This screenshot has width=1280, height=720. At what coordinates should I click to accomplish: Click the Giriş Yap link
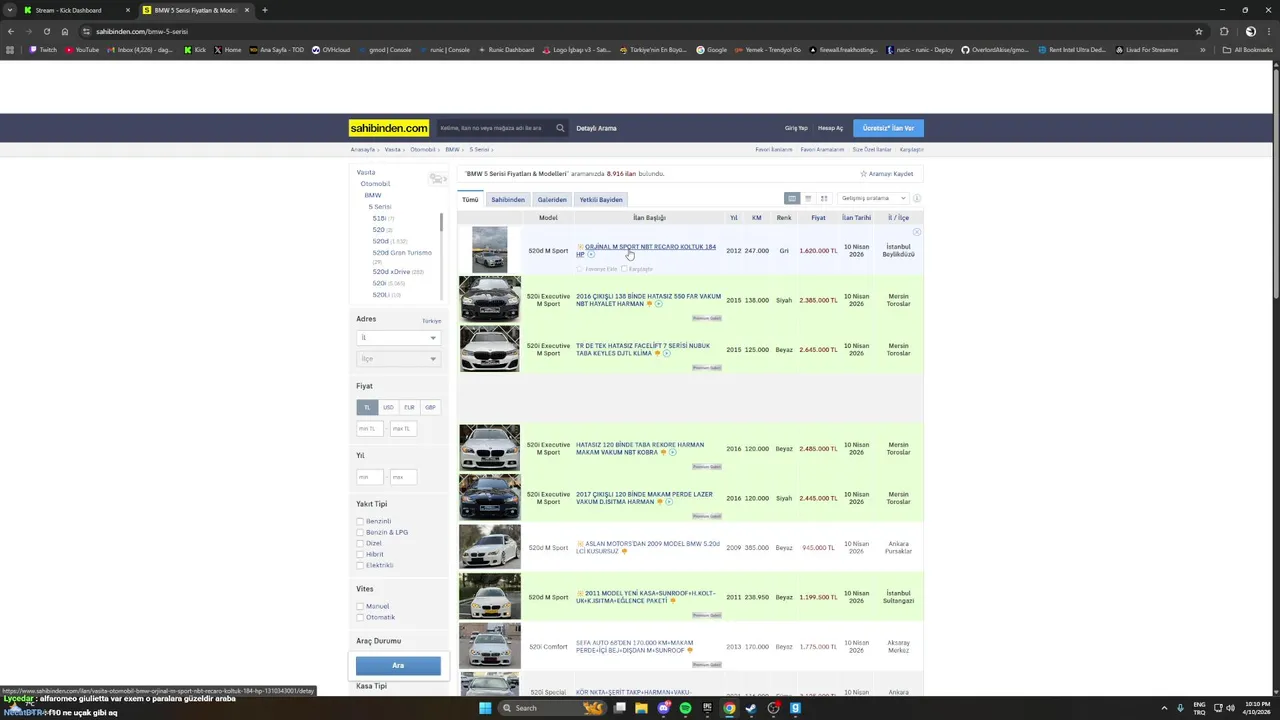796,128
